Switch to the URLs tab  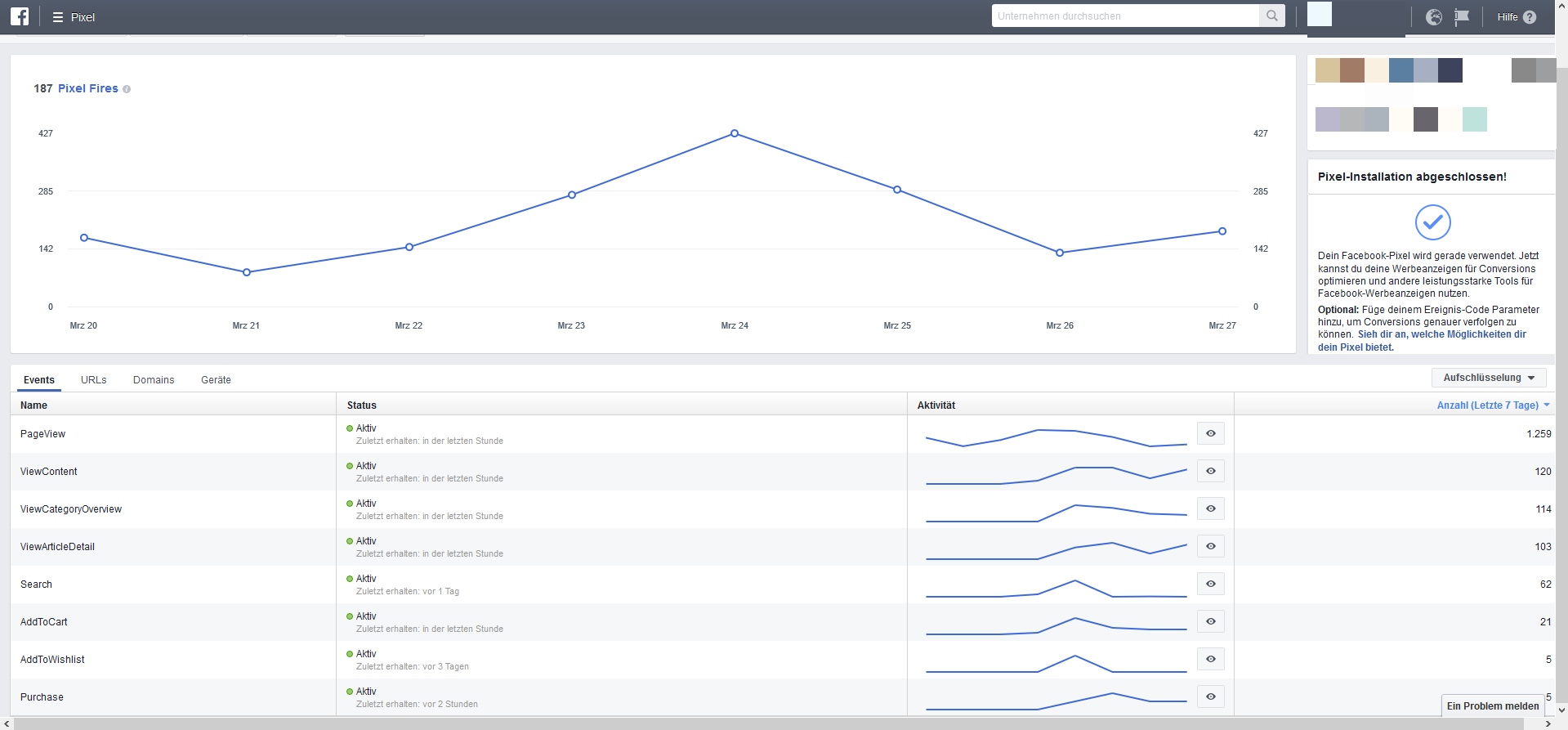(x=94, y=380)
